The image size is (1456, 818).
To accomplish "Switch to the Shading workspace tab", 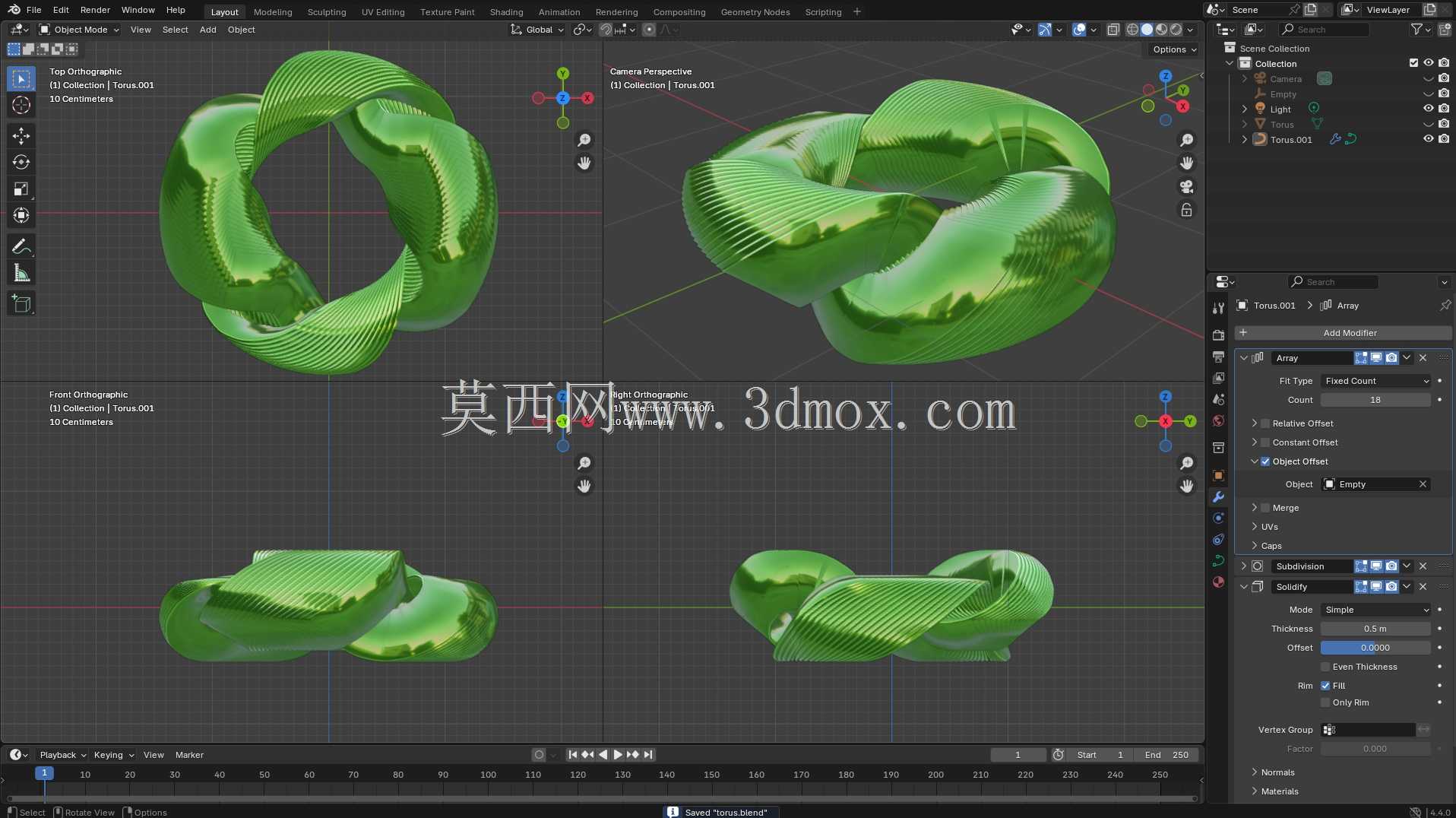I will (506, 11).
